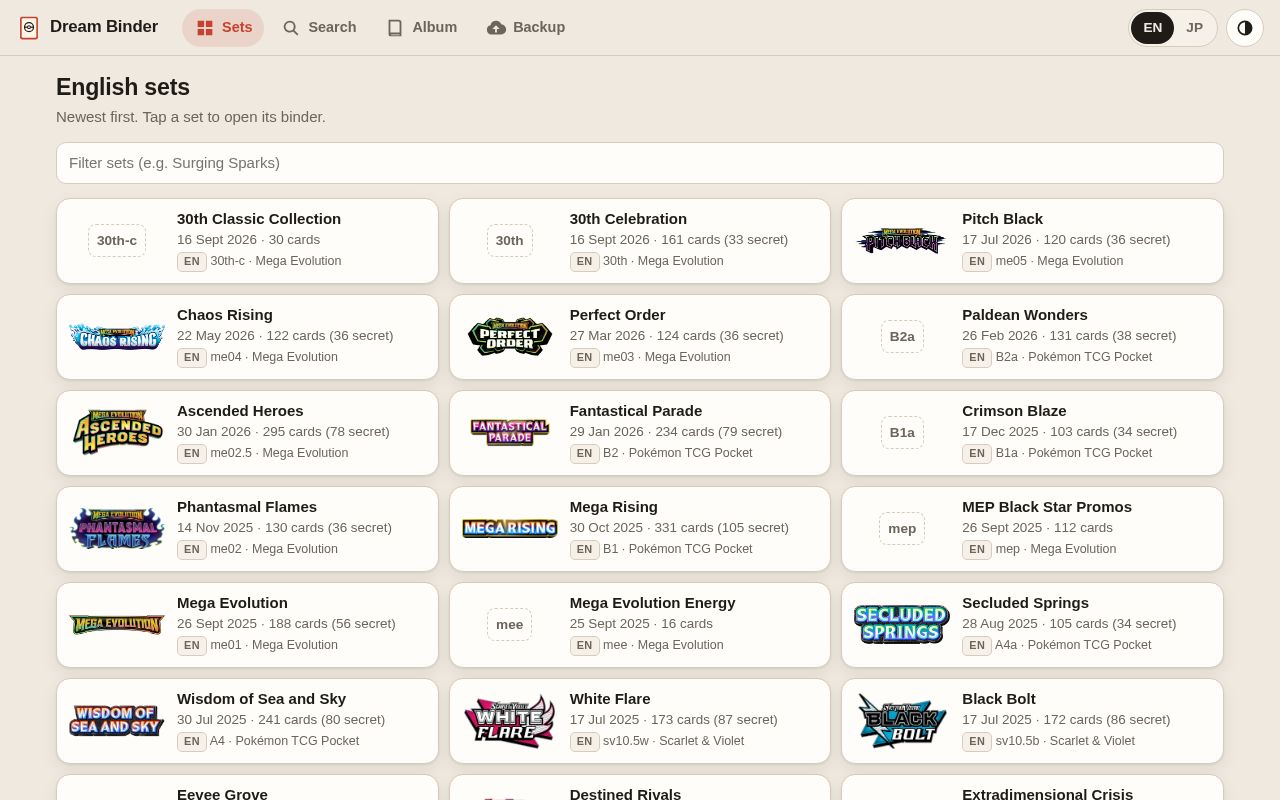Click the 'sv10.5b · Scarlet & Violet' text
This screenshot has width=1280, height=800.
[1065, 741]
